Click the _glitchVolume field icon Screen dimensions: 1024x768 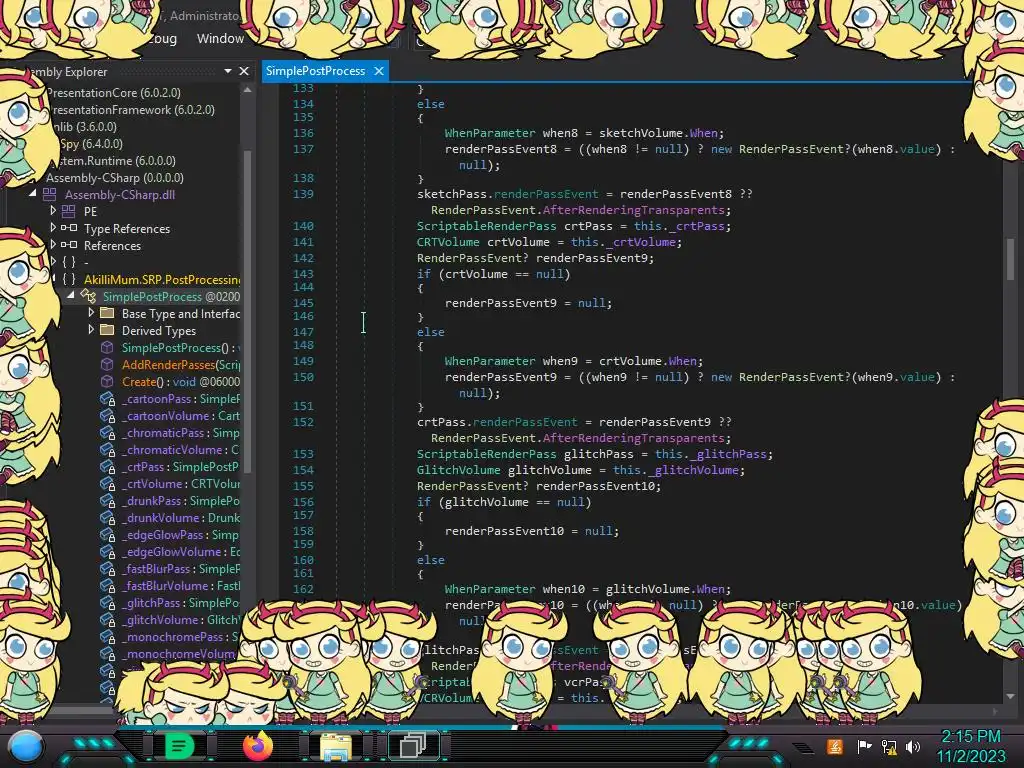107,620
